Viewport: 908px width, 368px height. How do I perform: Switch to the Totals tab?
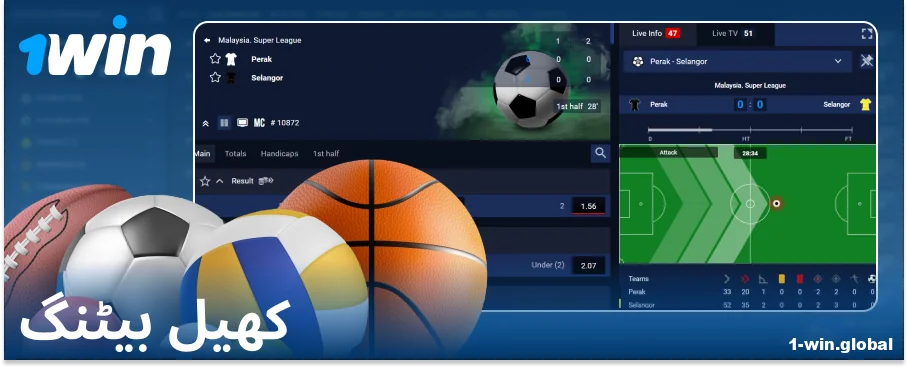235,154
